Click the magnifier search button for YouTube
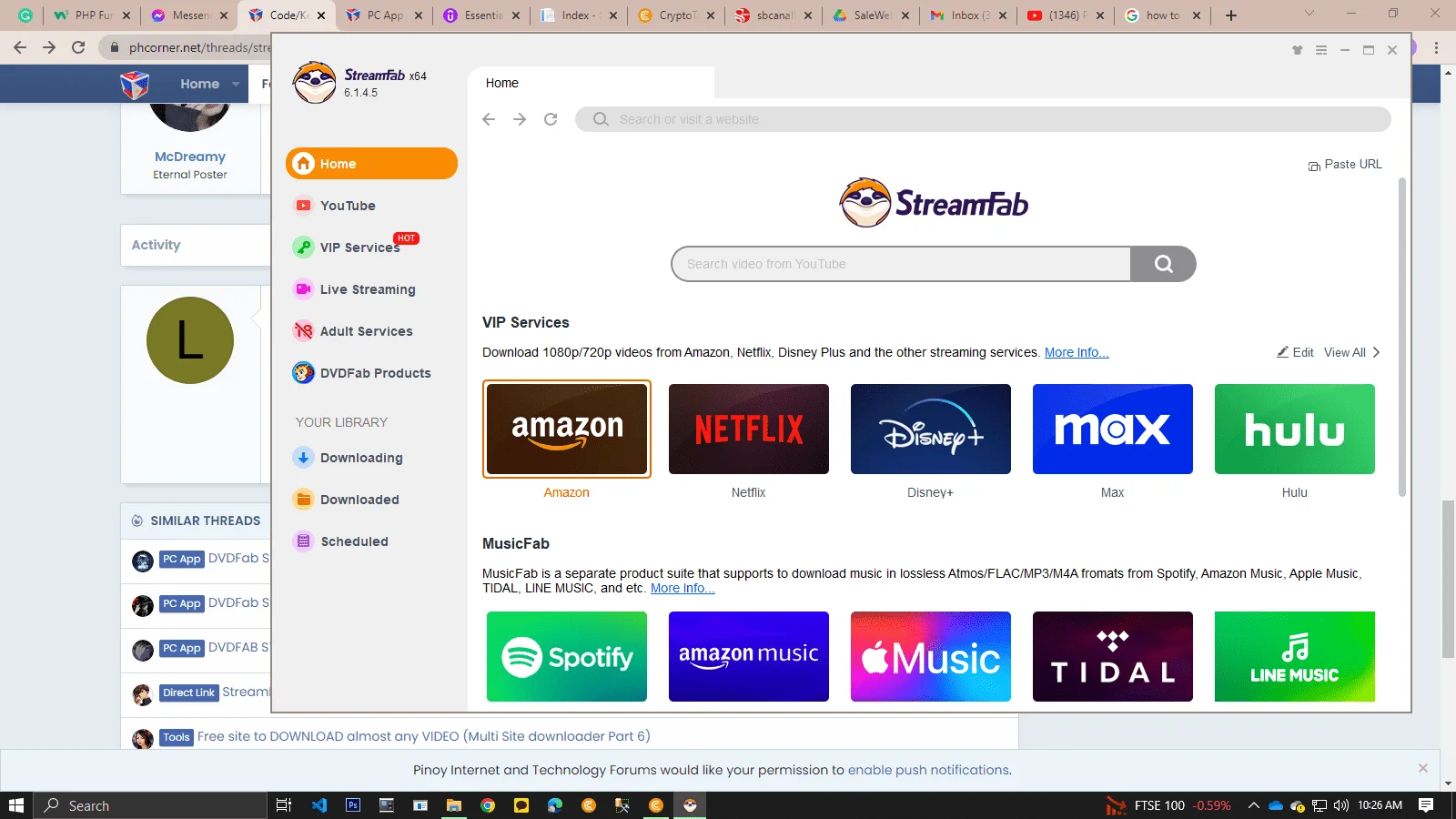The image size is (1456, 819). tap(1163, 264)
